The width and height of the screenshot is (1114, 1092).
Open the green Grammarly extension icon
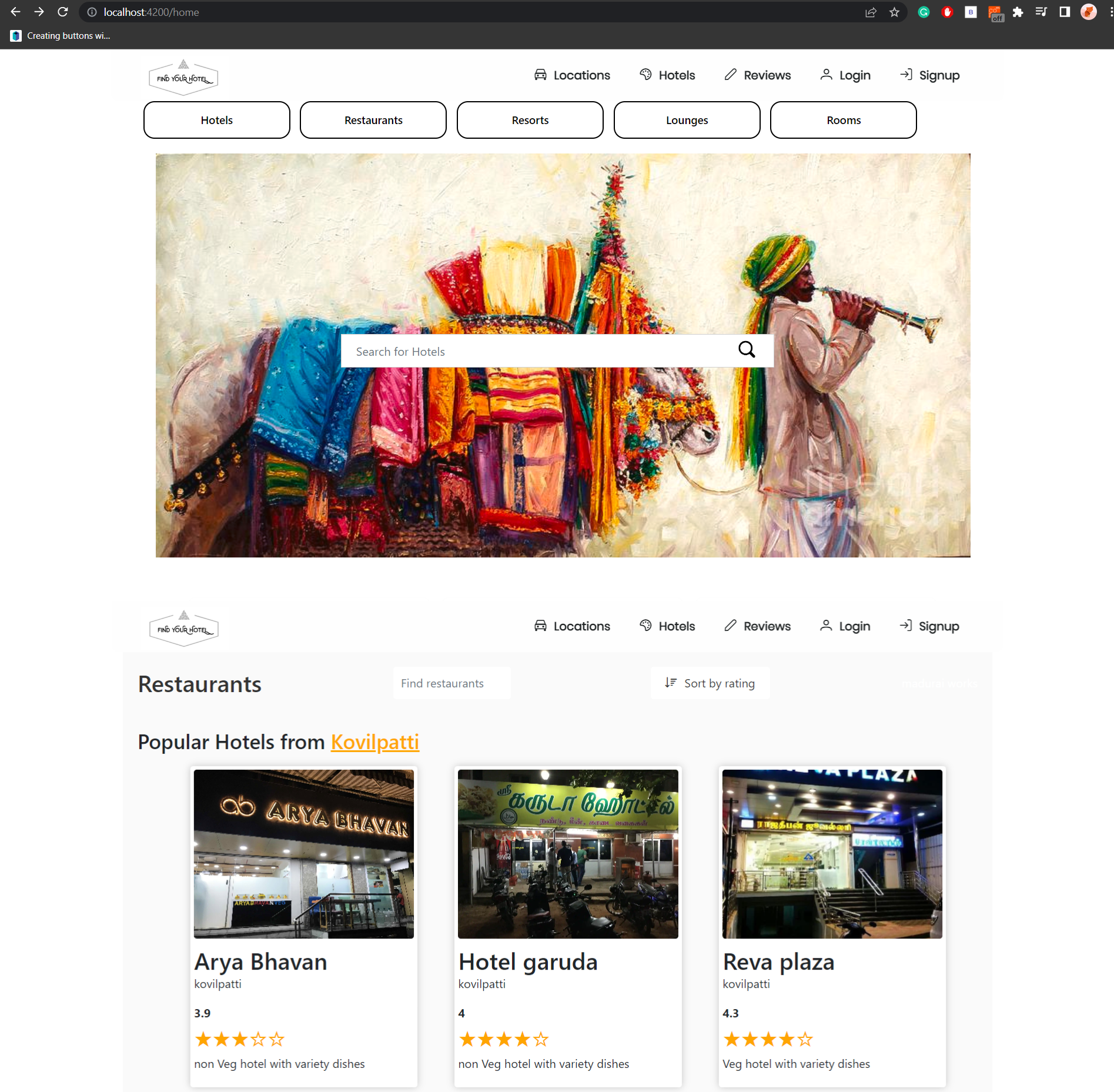click(924, 12)
